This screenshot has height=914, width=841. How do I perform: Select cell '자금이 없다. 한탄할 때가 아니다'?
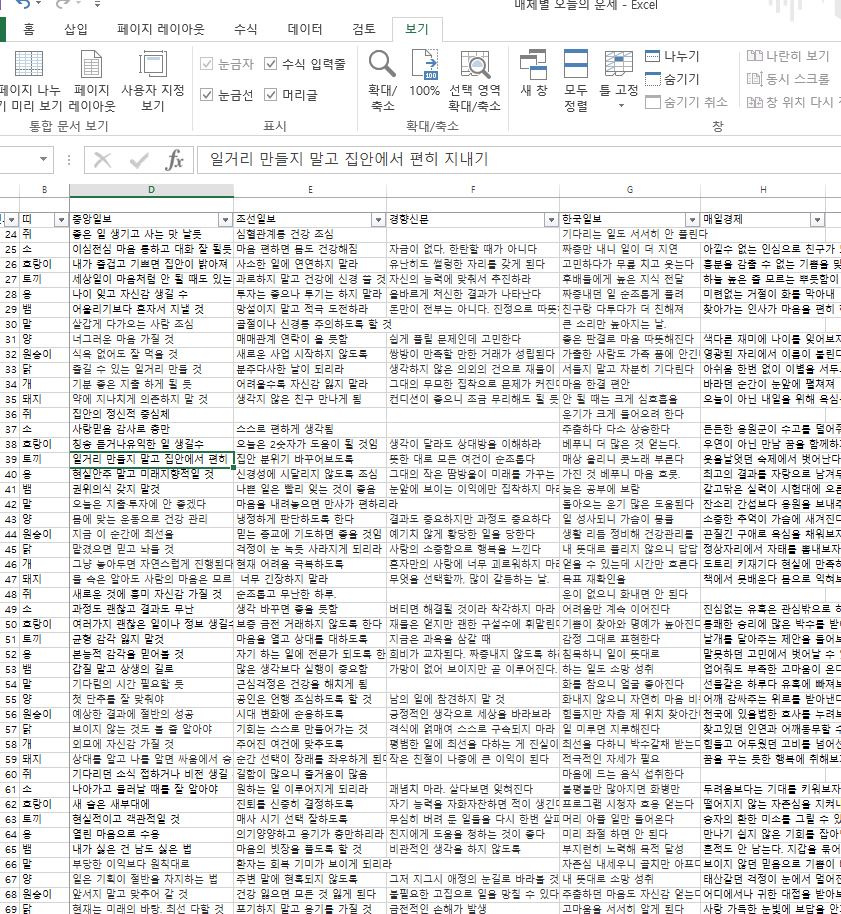(473, 249)
